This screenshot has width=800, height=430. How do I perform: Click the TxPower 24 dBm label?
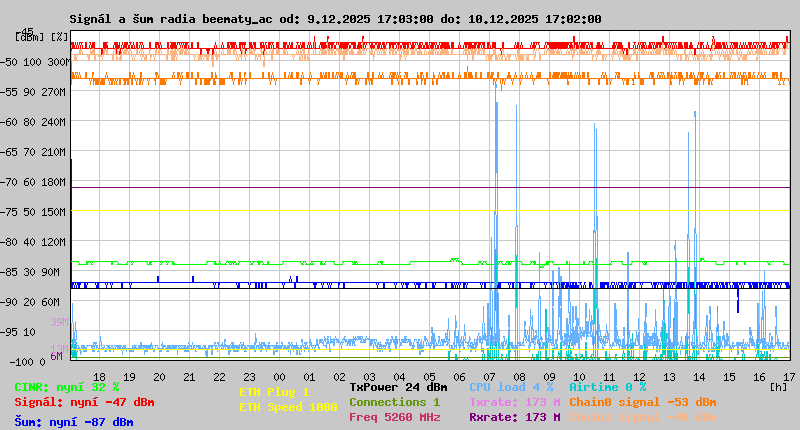point(398,387)
